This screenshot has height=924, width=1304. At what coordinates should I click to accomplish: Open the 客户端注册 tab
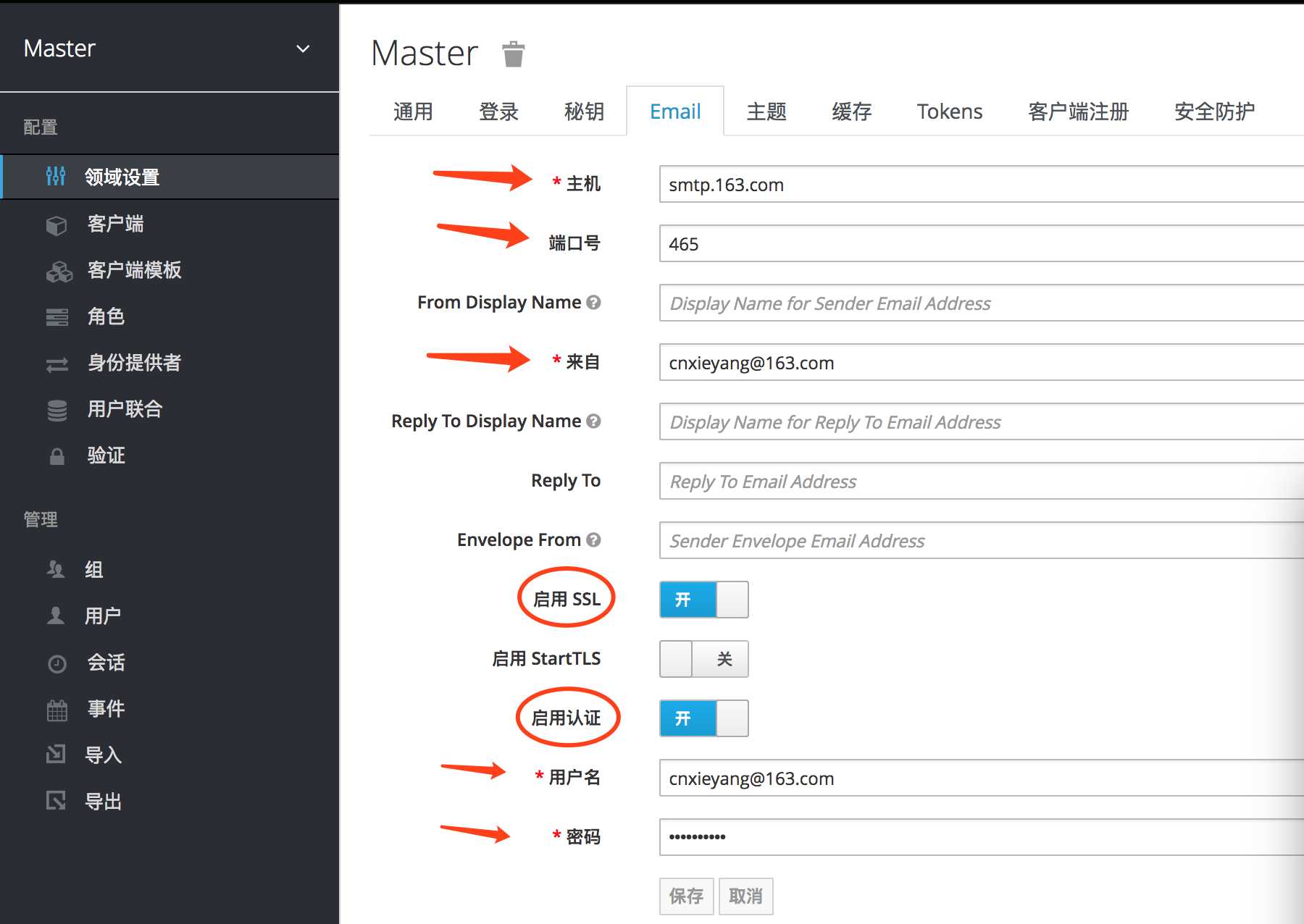1079,112
